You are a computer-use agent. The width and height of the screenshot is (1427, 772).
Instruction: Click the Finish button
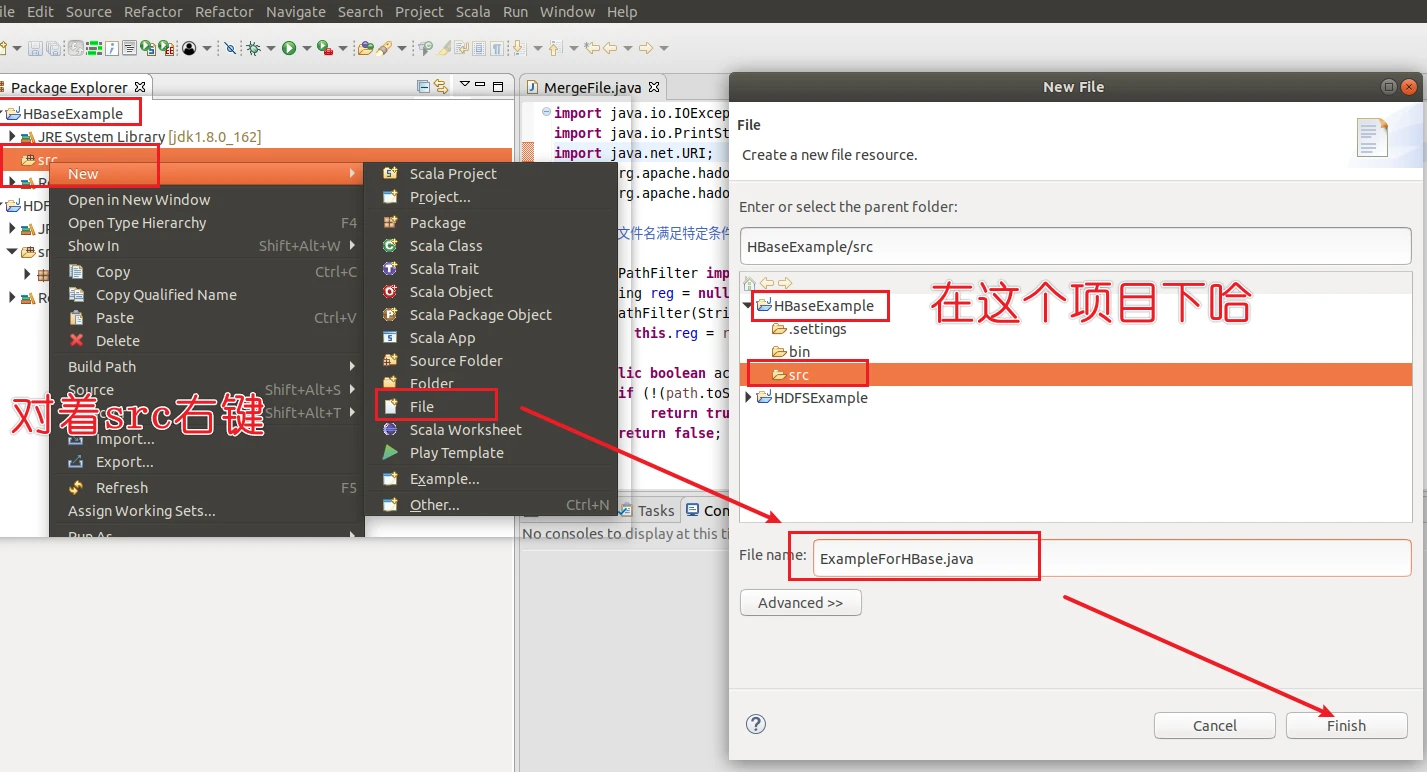[1346, 726]
